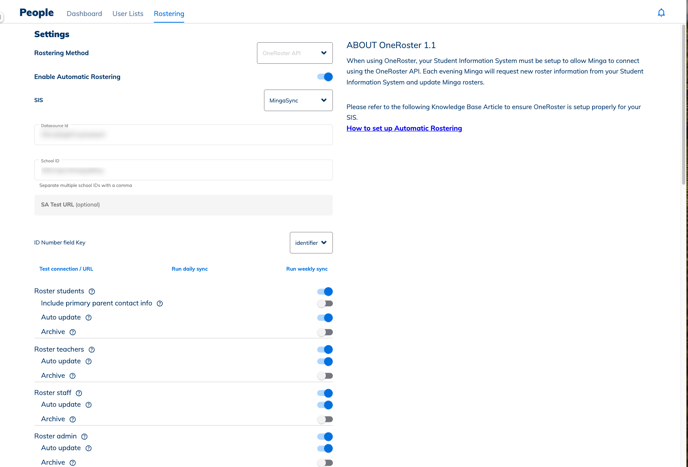Show help icon for students Auto update
The height and width of the screenshot is (467, 688).
[89, 318]
